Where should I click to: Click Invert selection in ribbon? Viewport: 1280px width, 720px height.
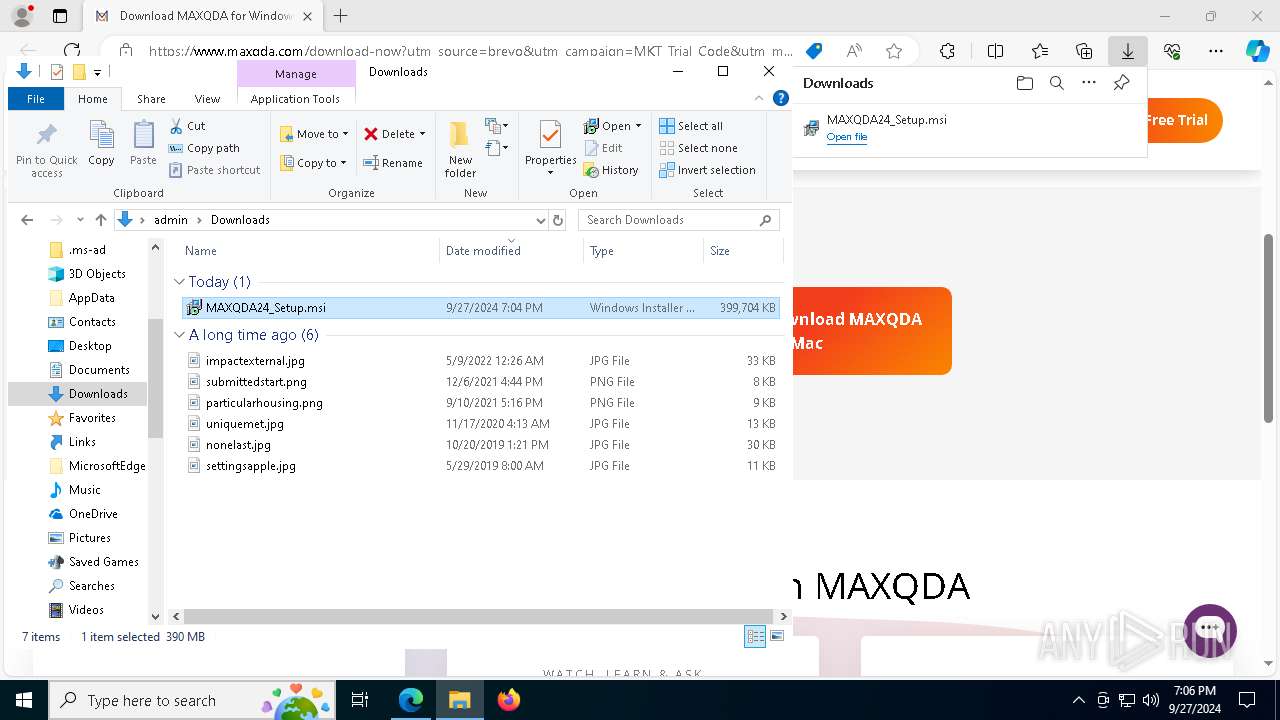(x=707, y=170)
